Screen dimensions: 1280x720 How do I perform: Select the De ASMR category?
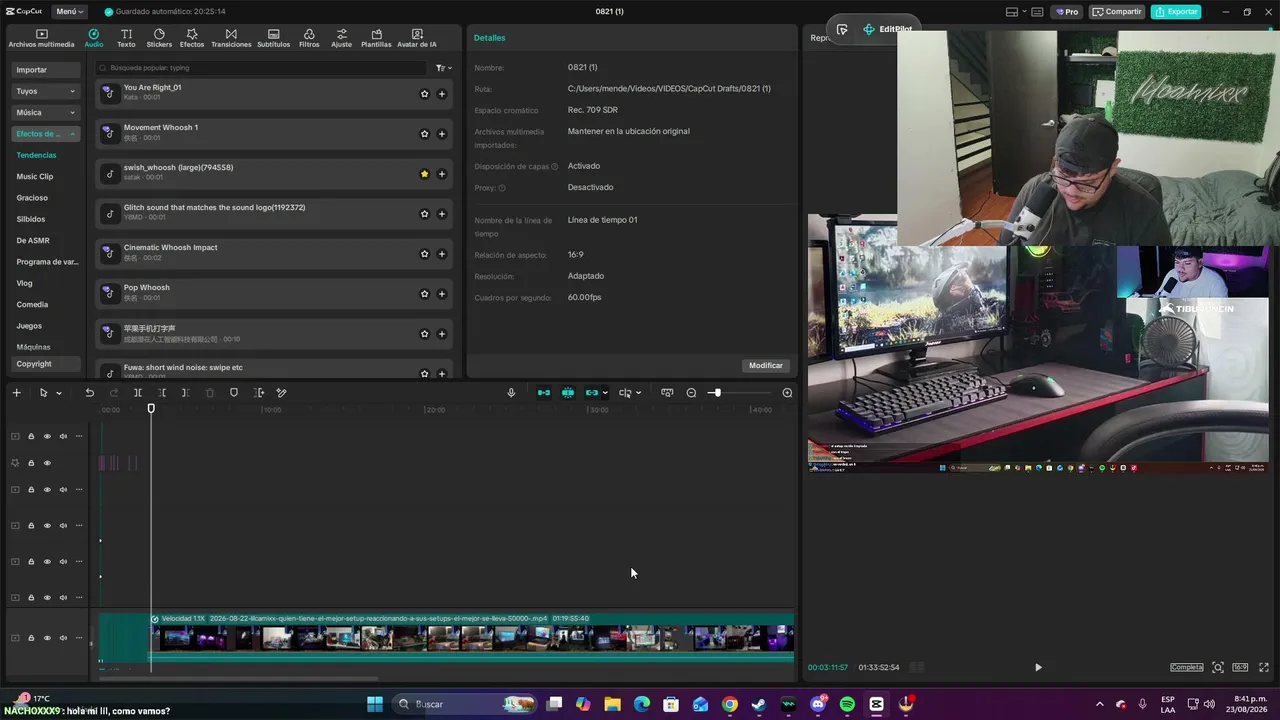coord(33,240)
